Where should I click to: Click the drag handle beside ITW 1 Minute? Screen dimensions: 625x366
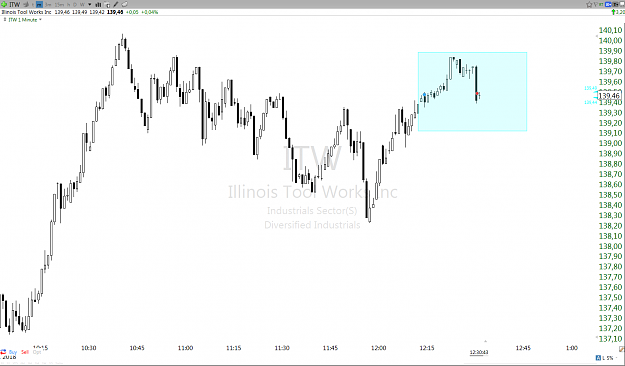tap(5, 19)
